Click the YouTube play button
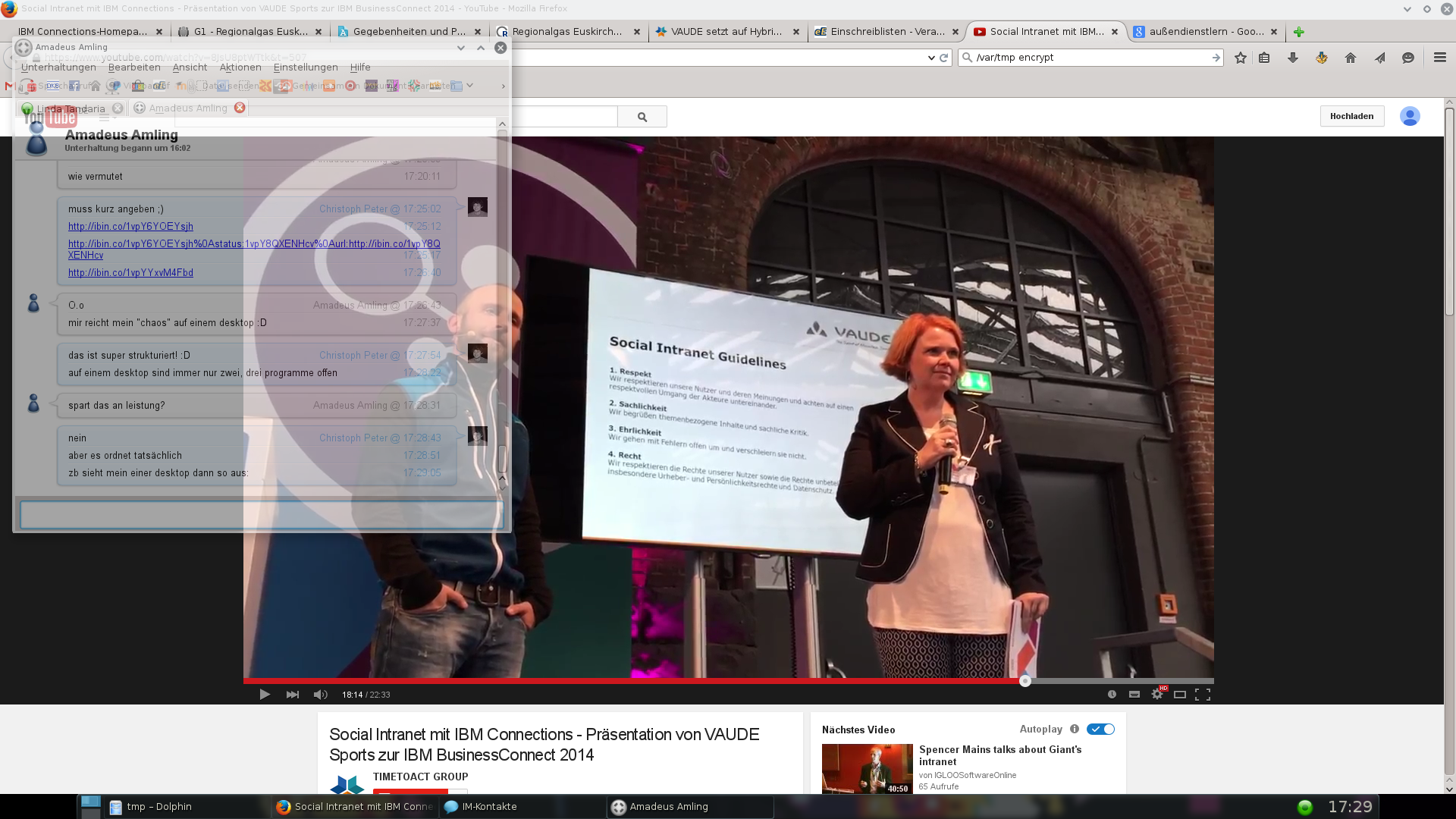1456x819 pixels. [265, 695]
